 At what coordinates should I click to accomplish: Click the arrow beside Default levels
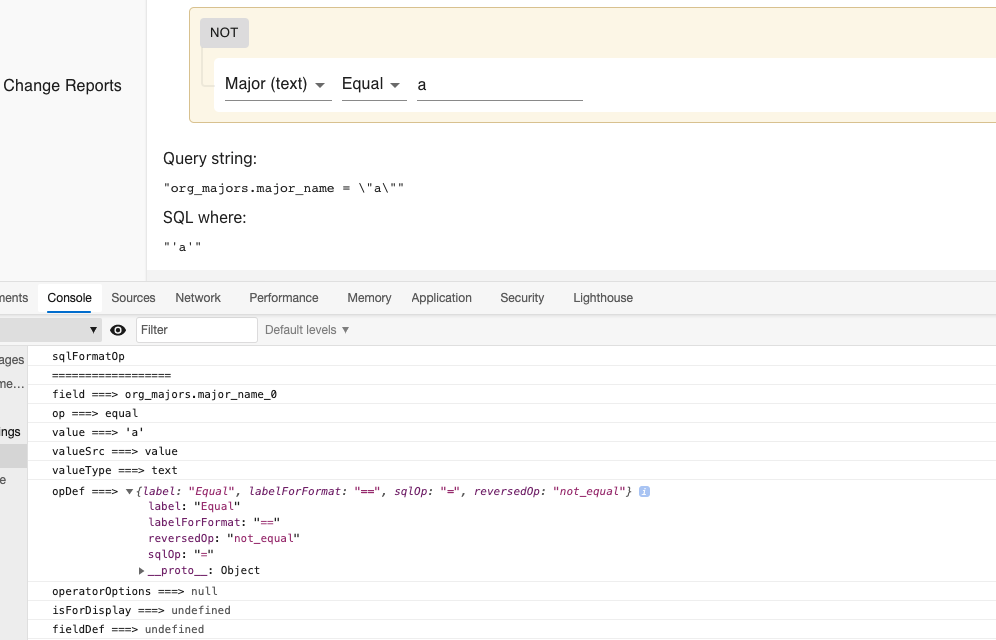[344, 330]
